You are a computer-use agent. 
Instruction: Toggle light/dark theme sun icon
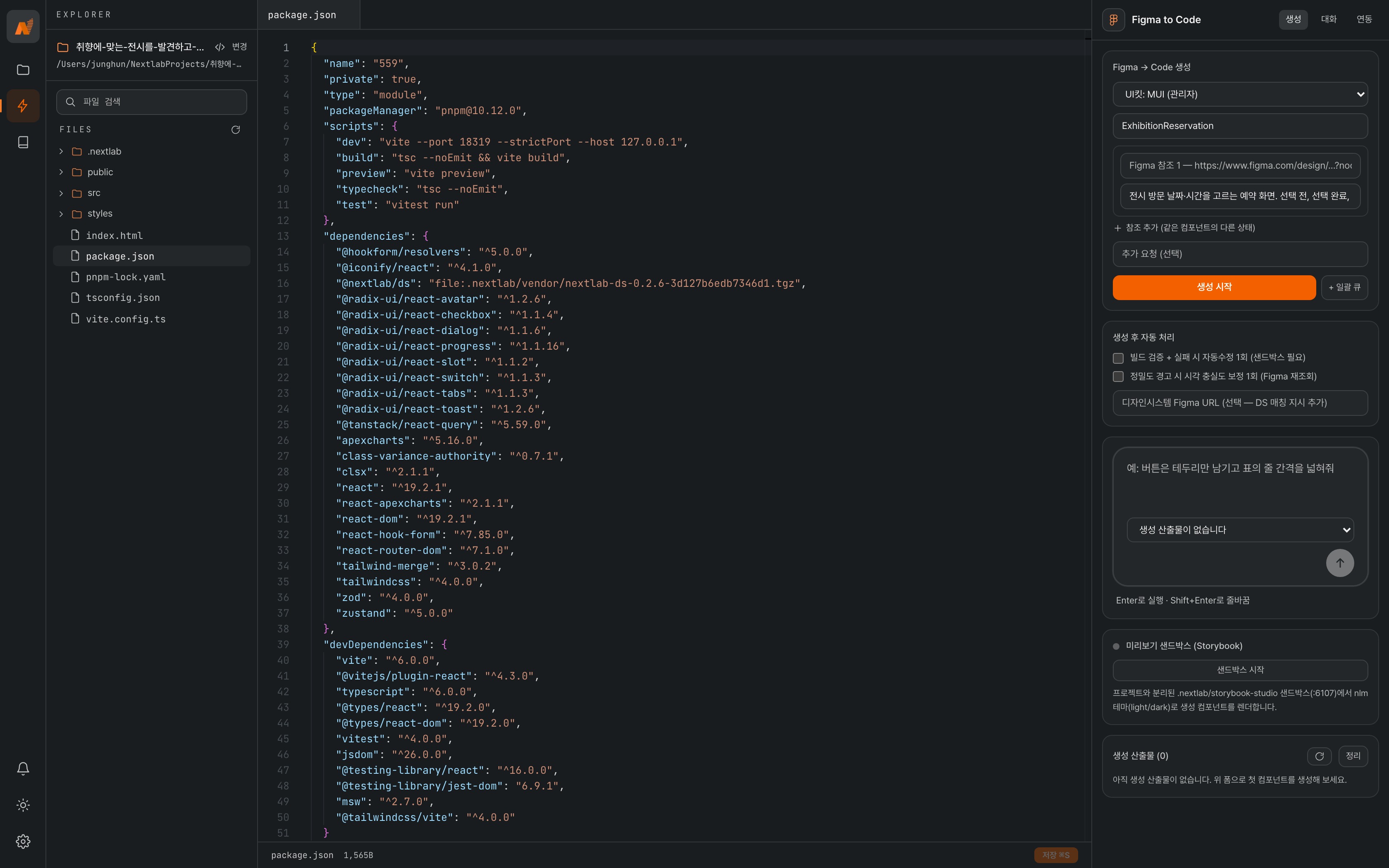[x=23, y=805]
